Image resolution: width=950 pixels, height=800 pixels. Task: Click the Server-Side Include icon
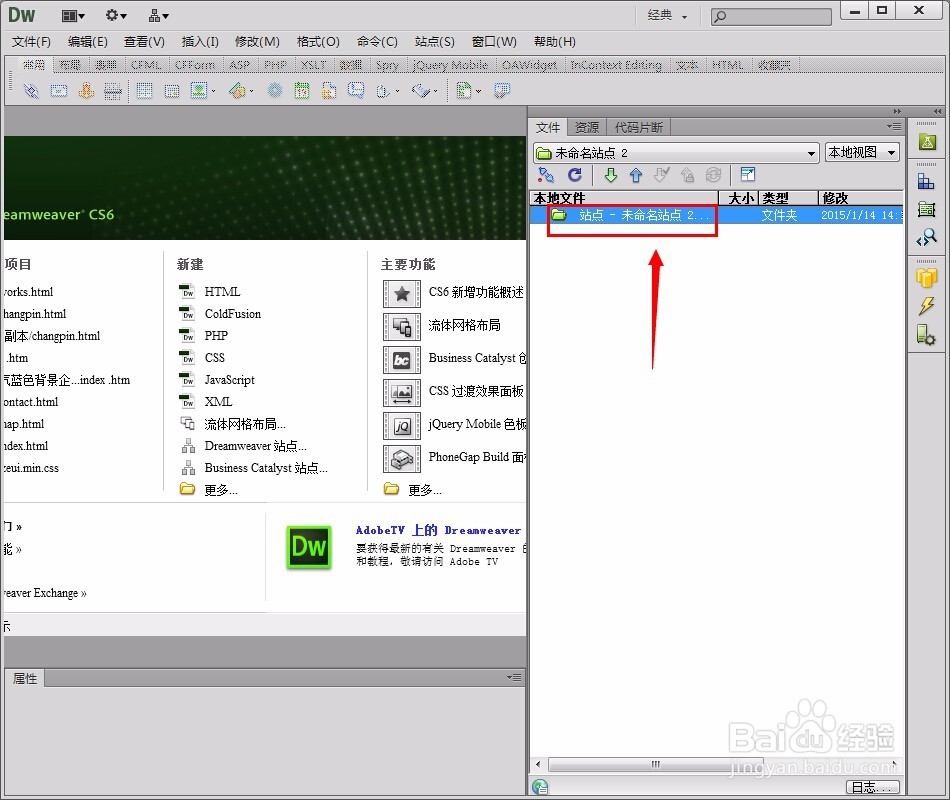(329, 91)
